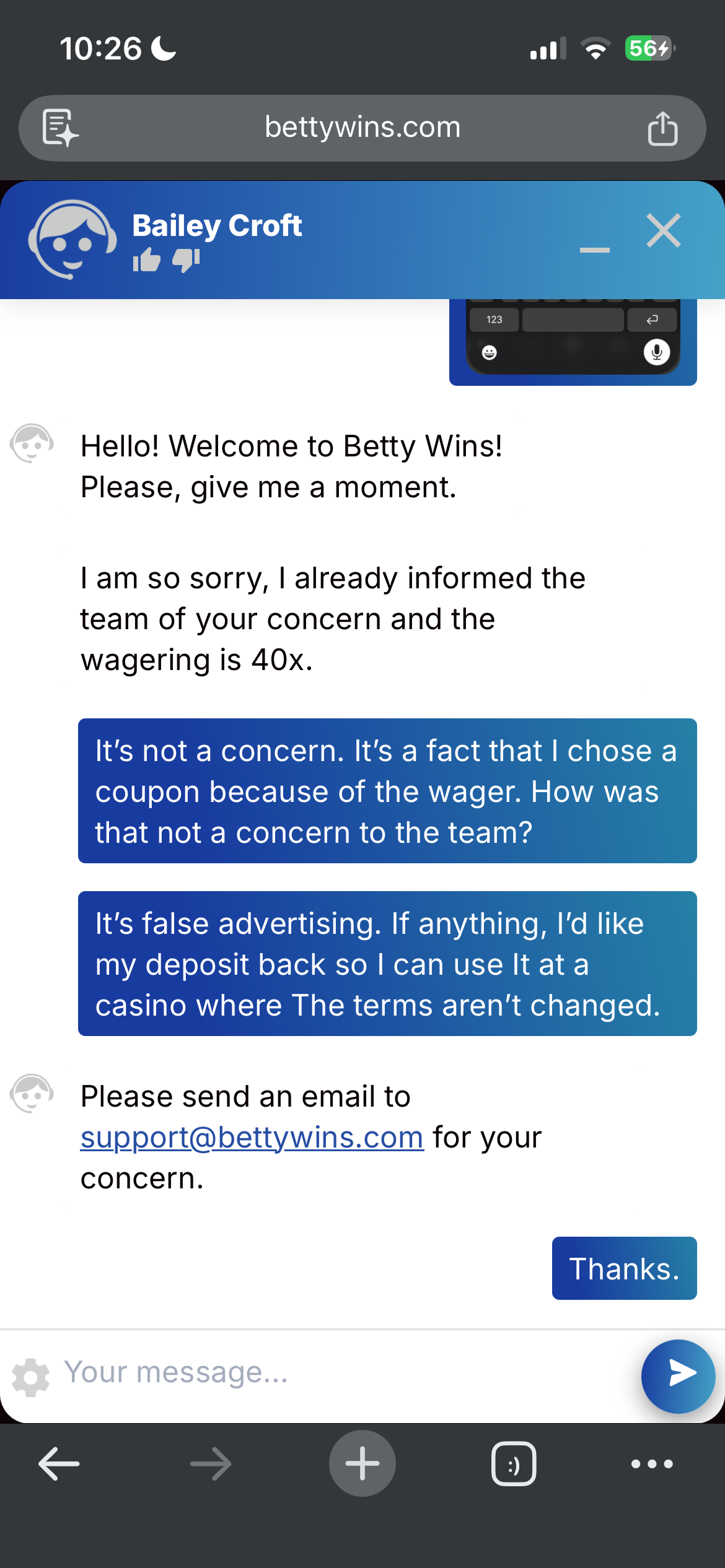Open the browser three-dot menu
The image size is (725, 1568).
(x=652, y=1464)
